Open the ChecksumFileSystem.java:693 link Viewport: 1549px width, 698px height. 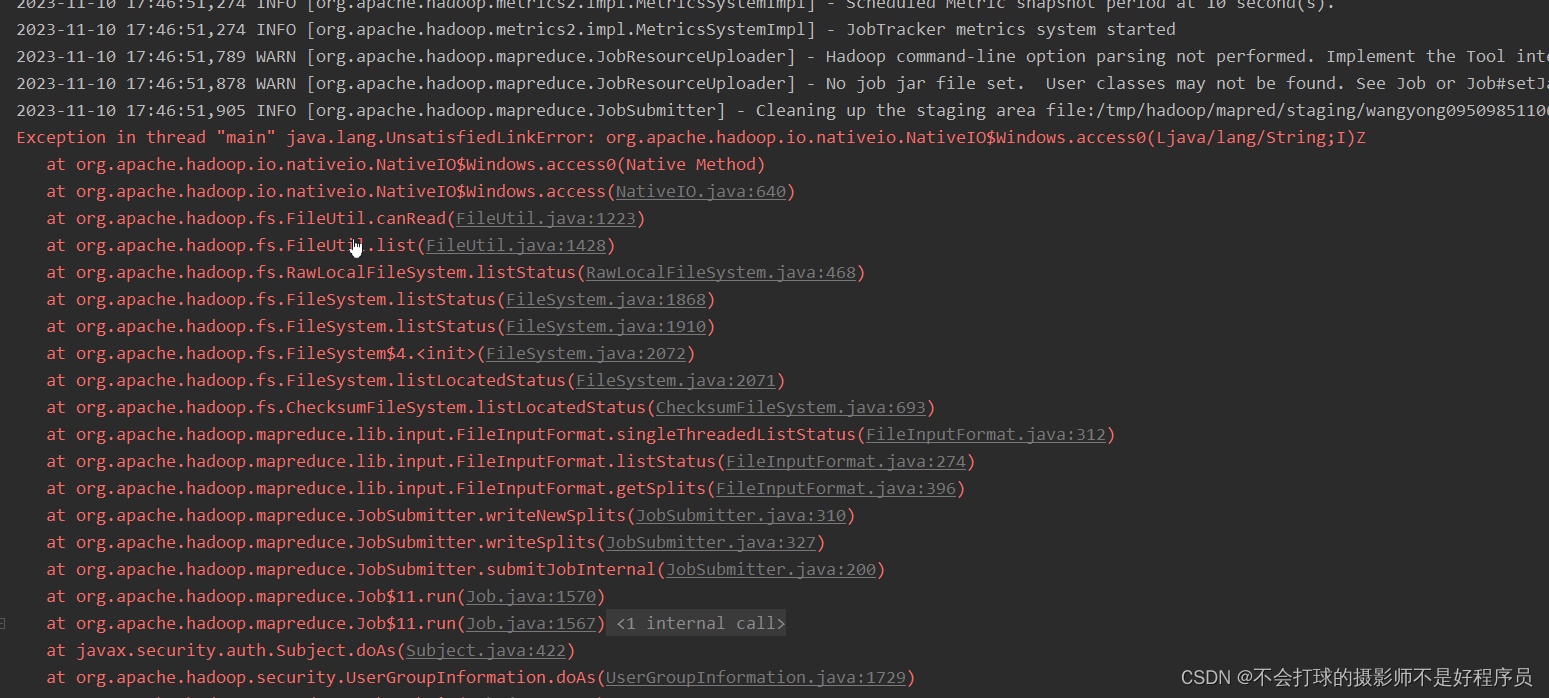pos(793,407)
